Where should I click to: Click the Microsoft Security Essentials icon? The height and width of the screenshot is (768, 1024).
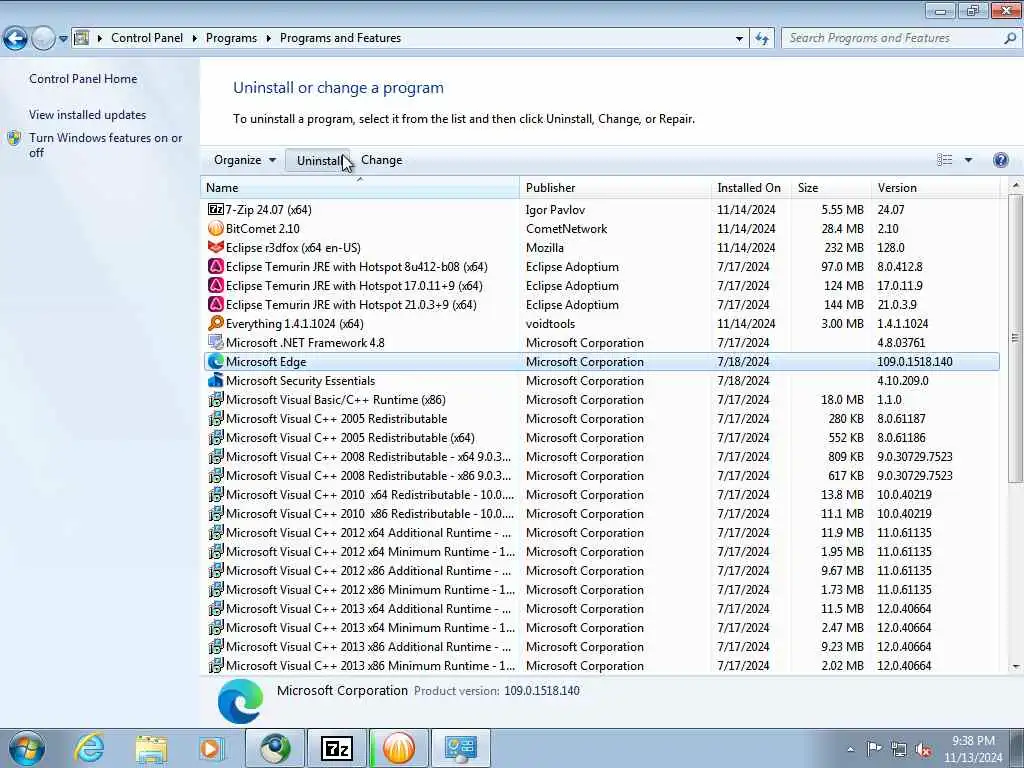(216, 380)
